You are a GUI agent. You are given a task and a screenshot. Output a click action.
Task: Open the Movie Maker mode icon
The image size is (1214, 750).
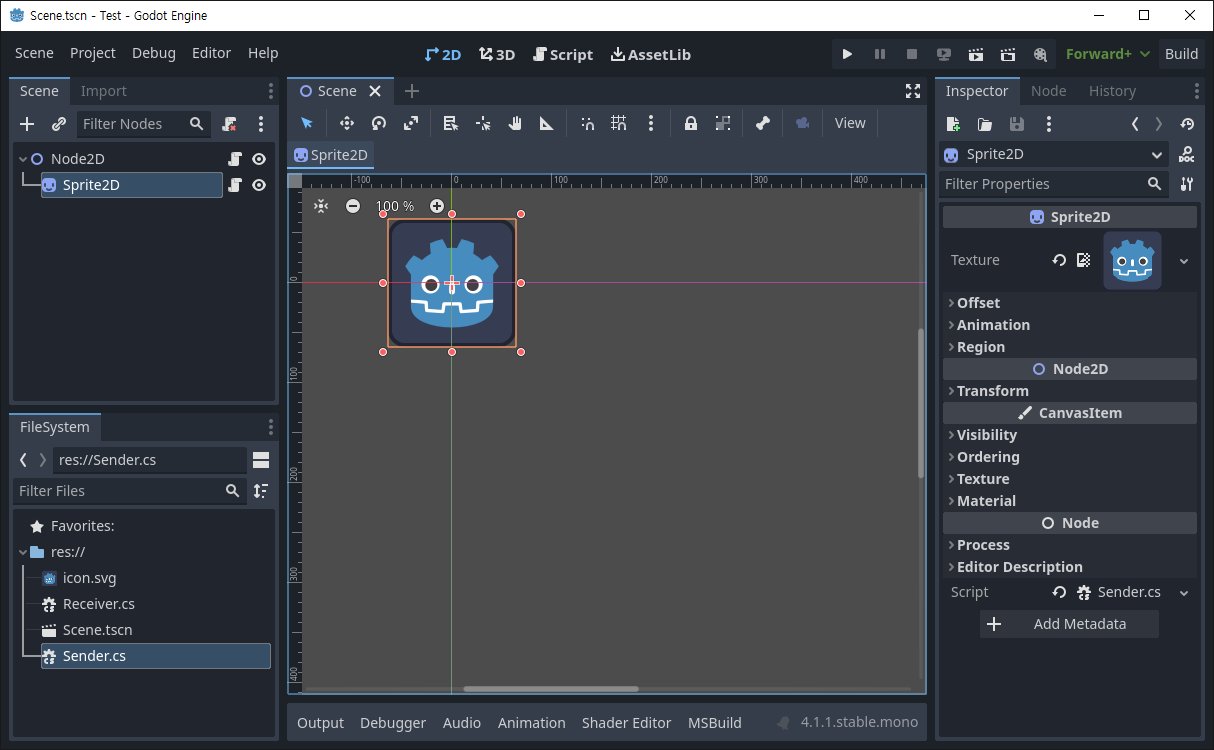[1040, 54]
